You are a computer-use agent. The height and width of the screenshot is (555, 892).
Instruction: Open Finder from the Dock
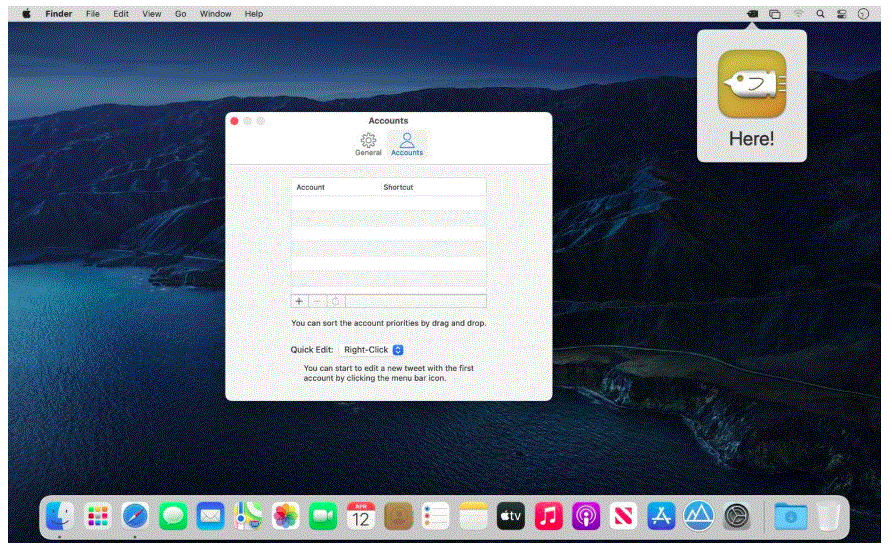(60, 517)
